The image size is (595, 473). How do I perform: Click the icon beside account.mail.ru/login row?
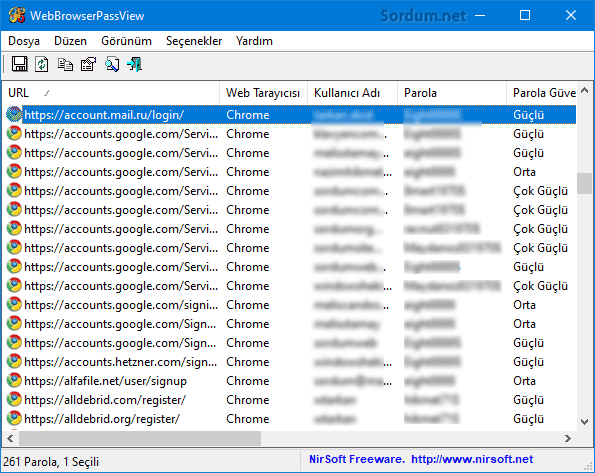[14, 115]
